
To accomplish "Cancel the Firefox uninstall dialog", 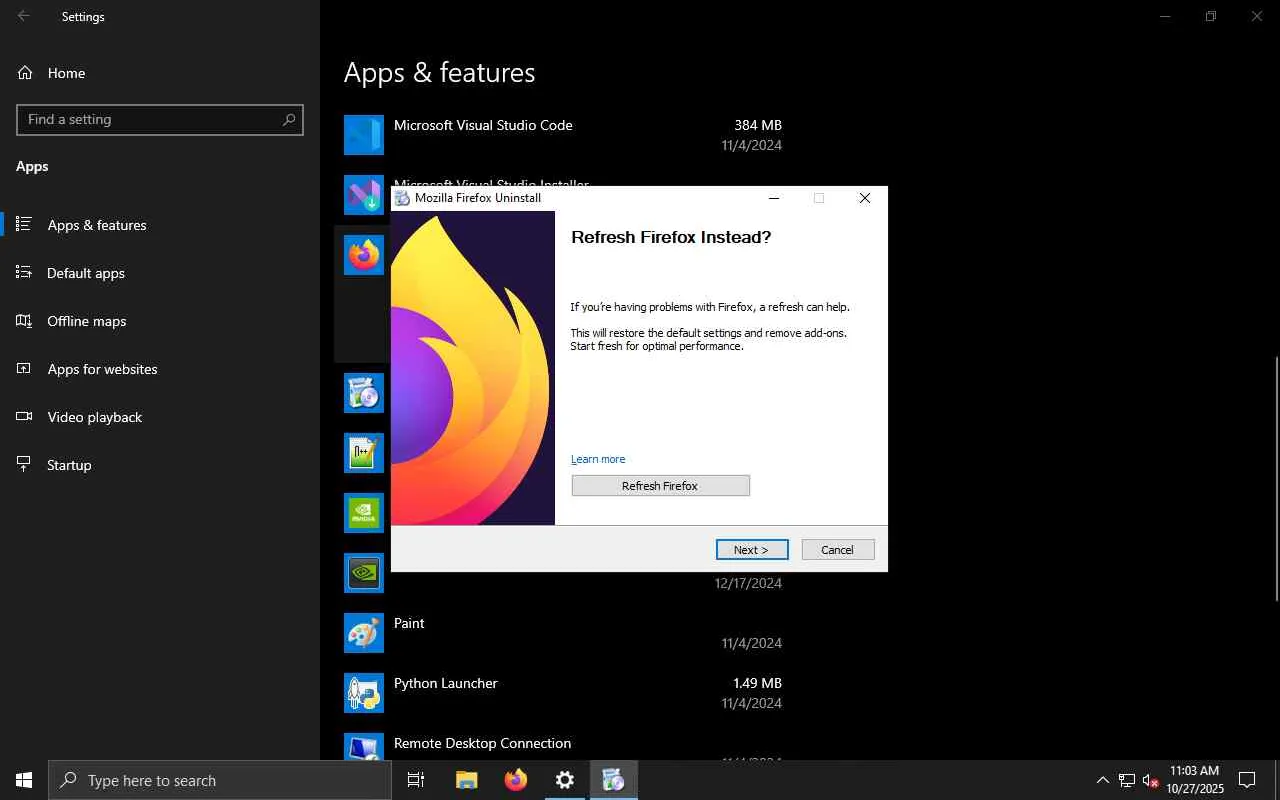I will click(x=838, y=550).
